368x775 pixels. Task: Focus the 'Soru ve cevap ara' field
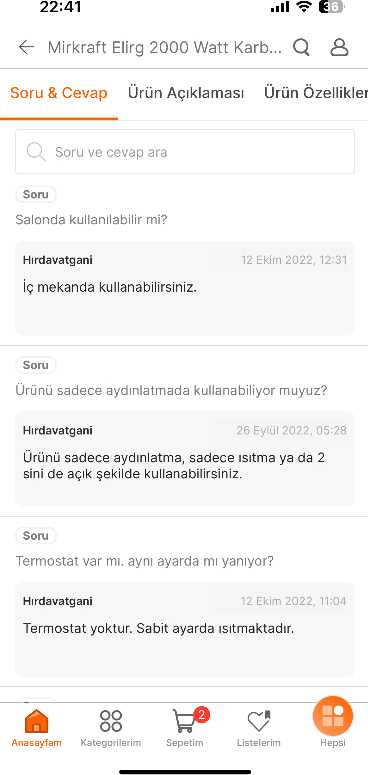tap(185, 152)
